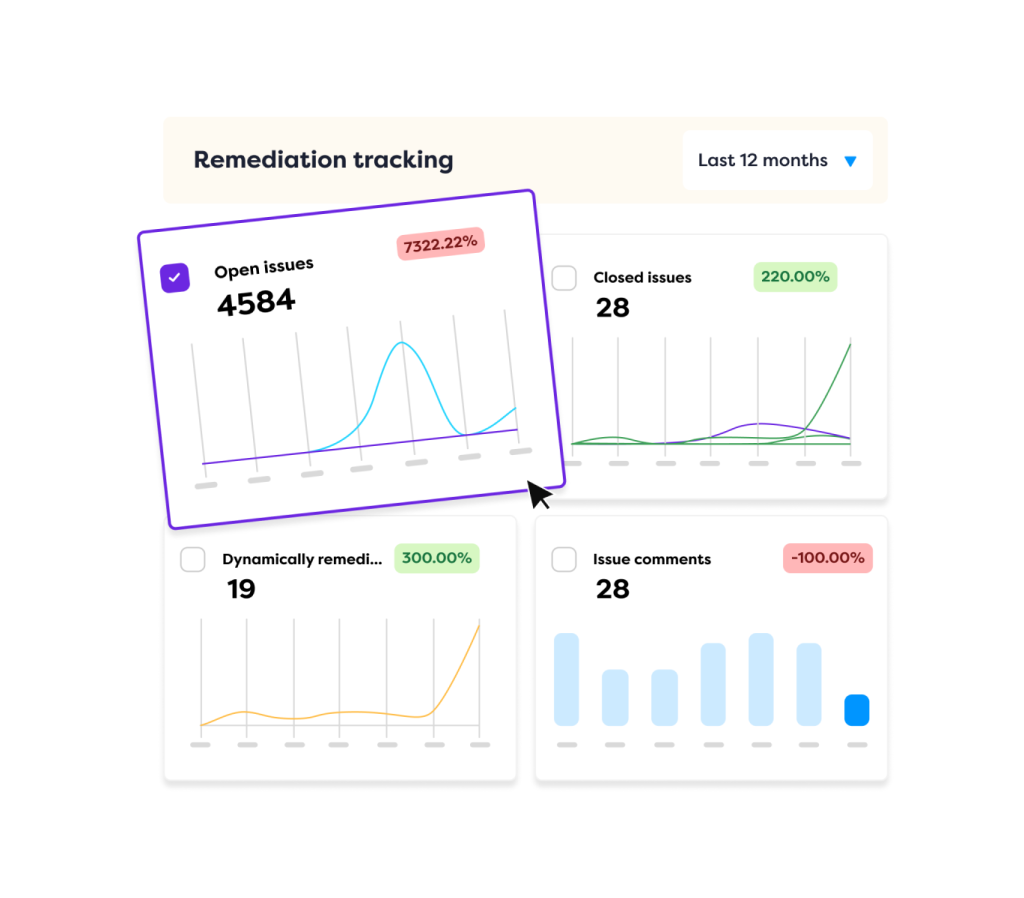Click the 220.00% green badge
Screen dimensions: 1024x898
tap(795, 277)
